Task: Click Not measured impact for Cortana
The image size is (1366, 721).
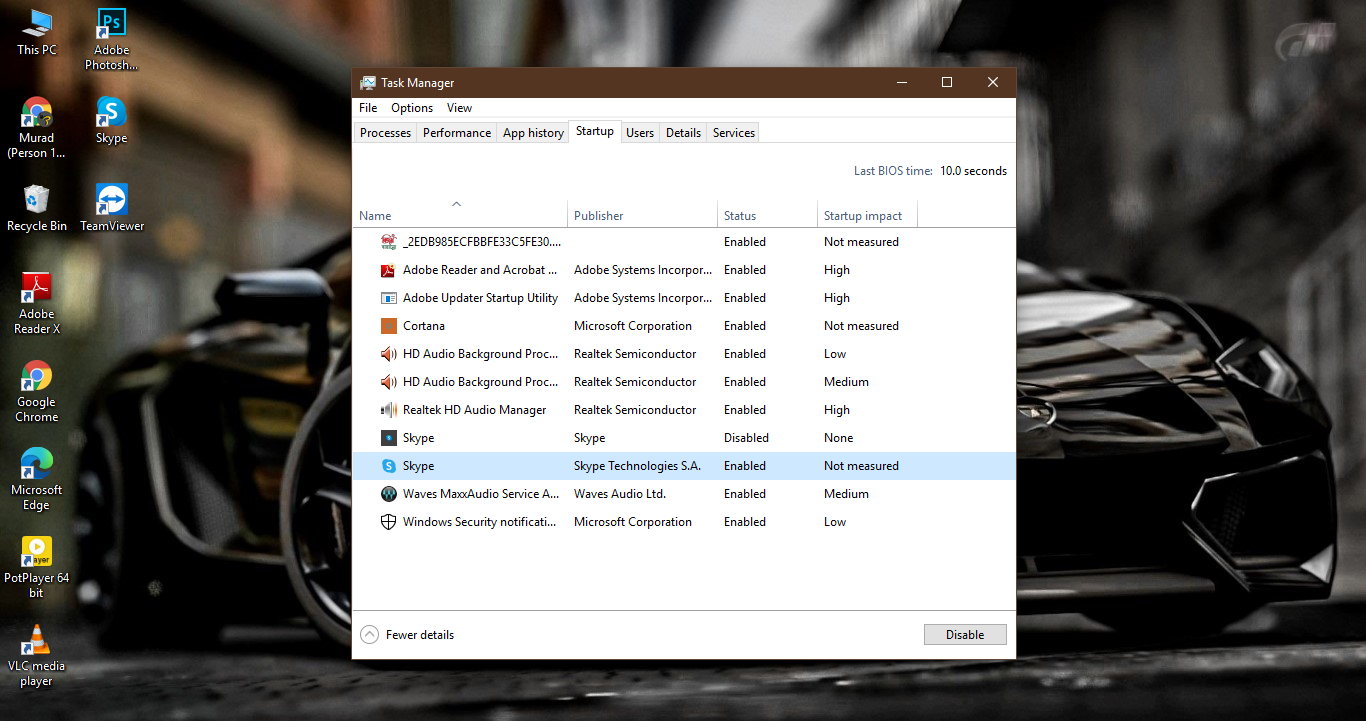Action: tap(861, 326)
